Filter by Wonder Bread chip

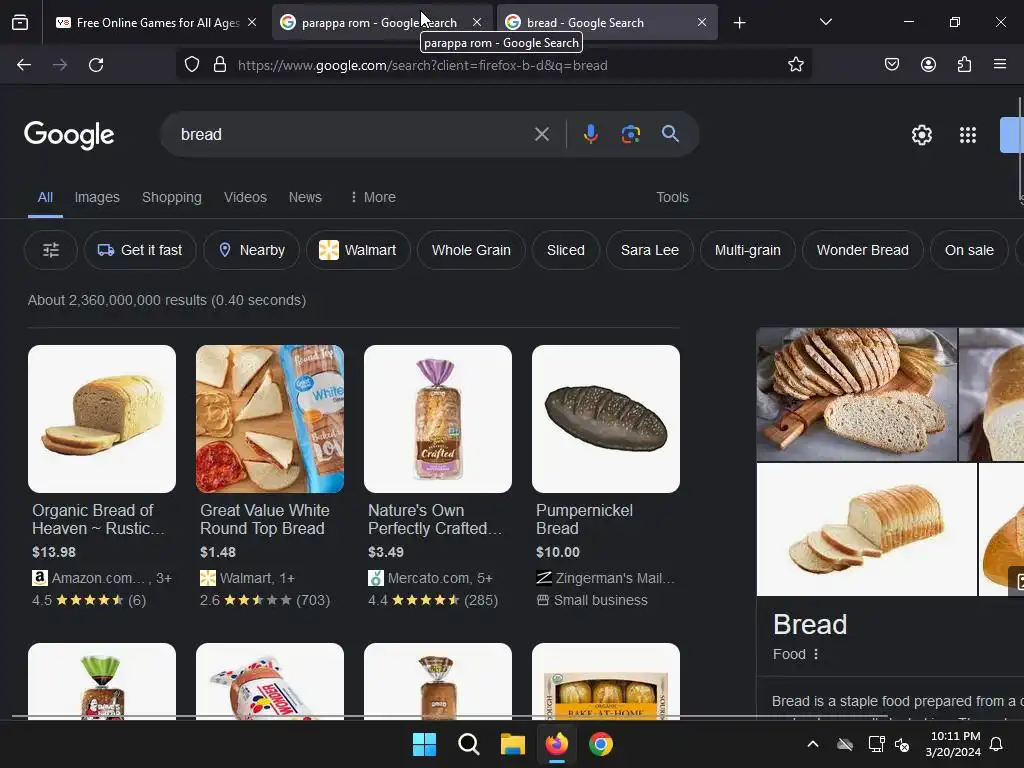click(x=862, y=250)
